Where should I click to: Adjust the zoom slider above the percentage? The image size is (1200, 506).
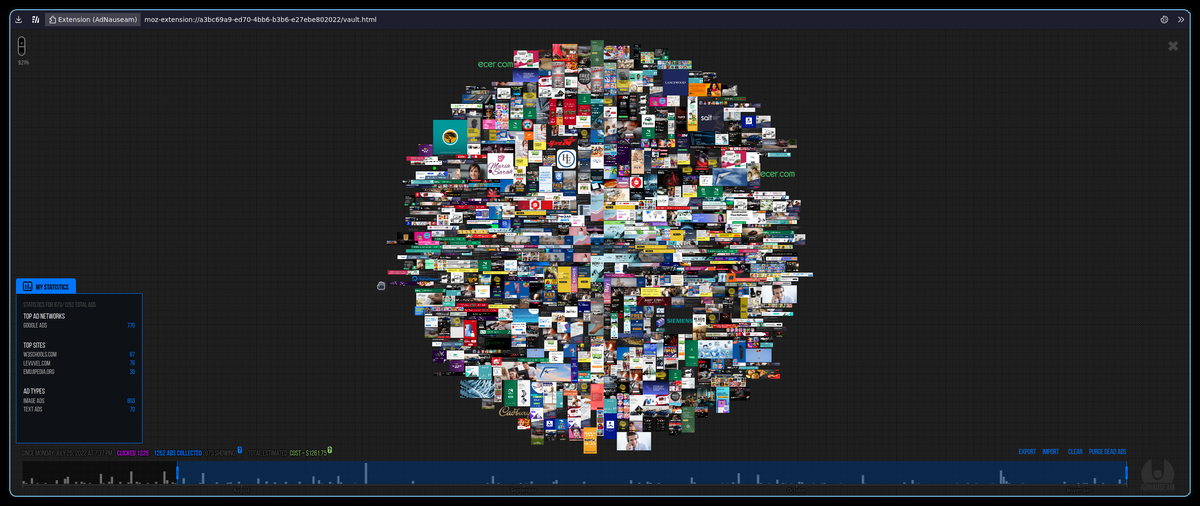(x=22, y=46)
